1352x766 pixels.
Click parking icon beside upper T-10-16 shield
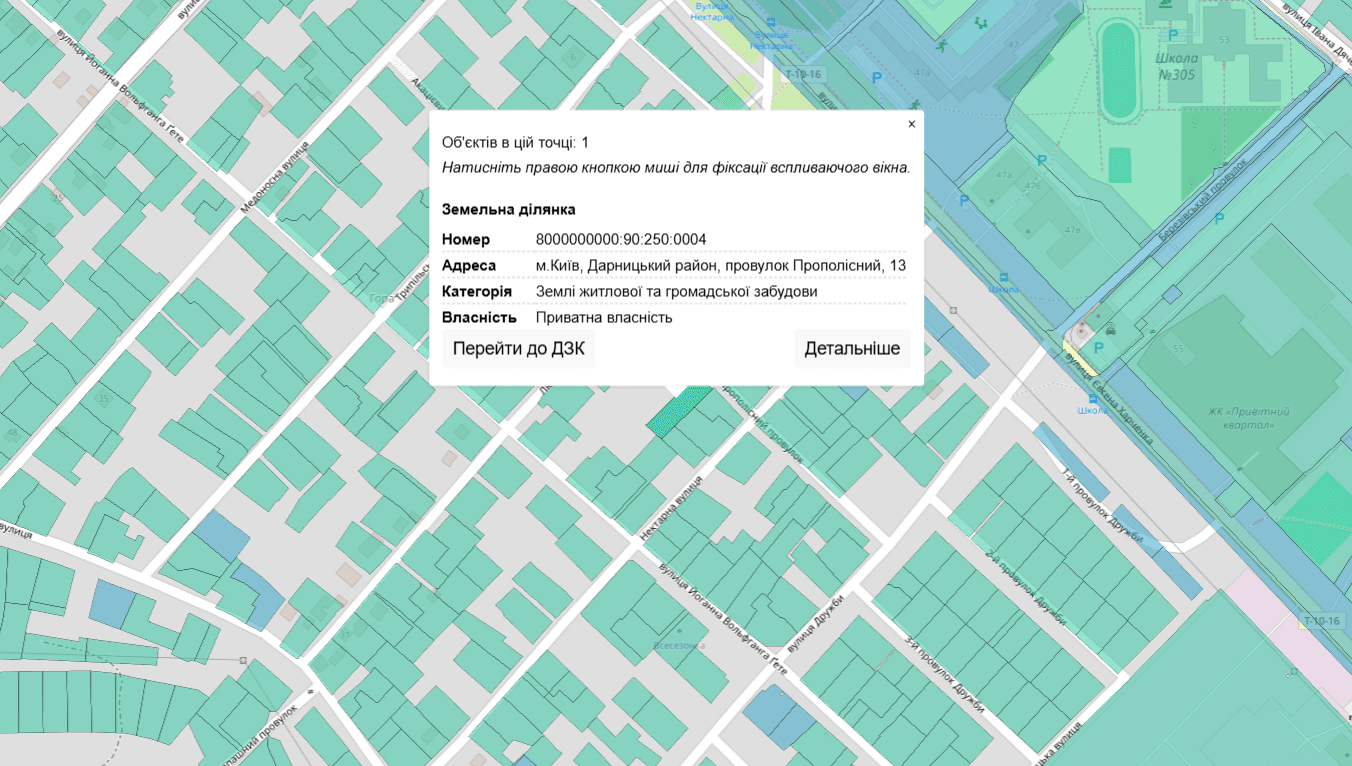click(877, 77)
